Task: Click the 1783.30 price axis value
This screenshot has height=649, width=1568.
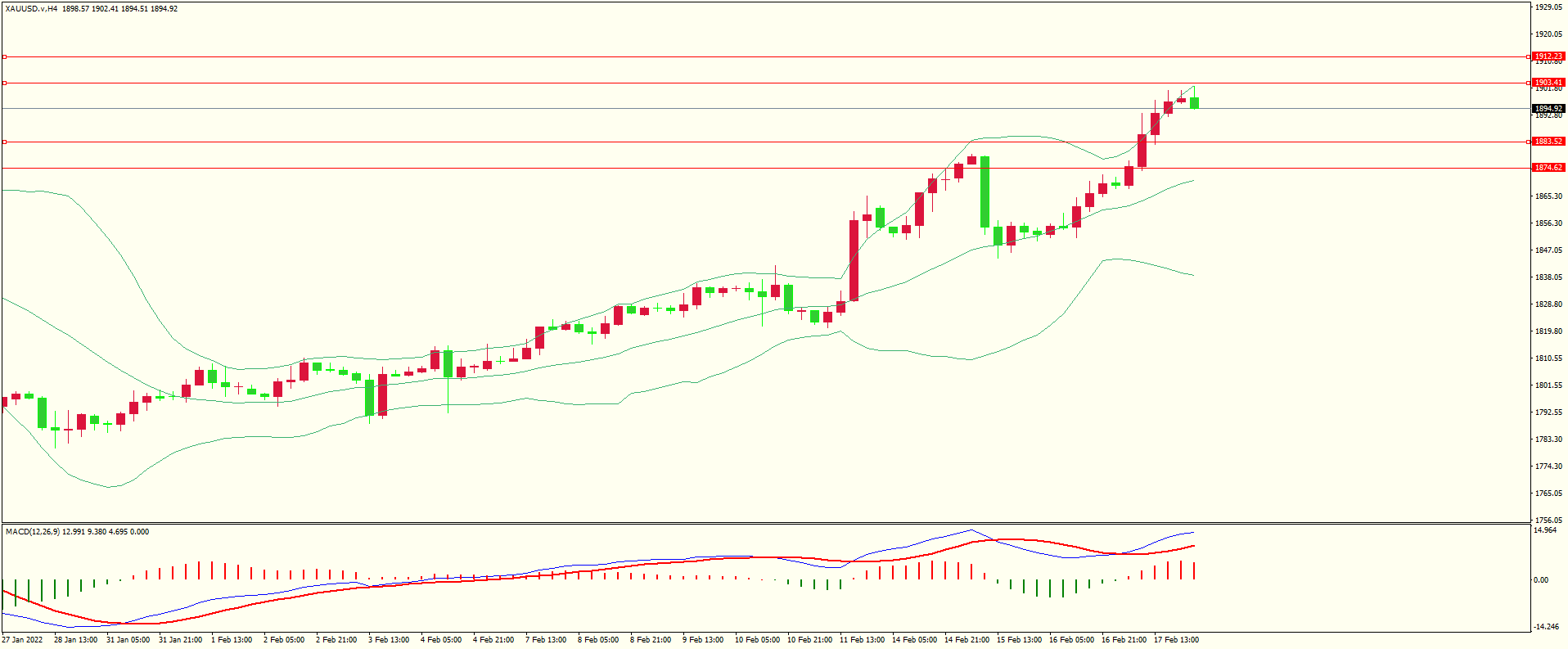Action: pyautogui.click(x=1548, y=439)
